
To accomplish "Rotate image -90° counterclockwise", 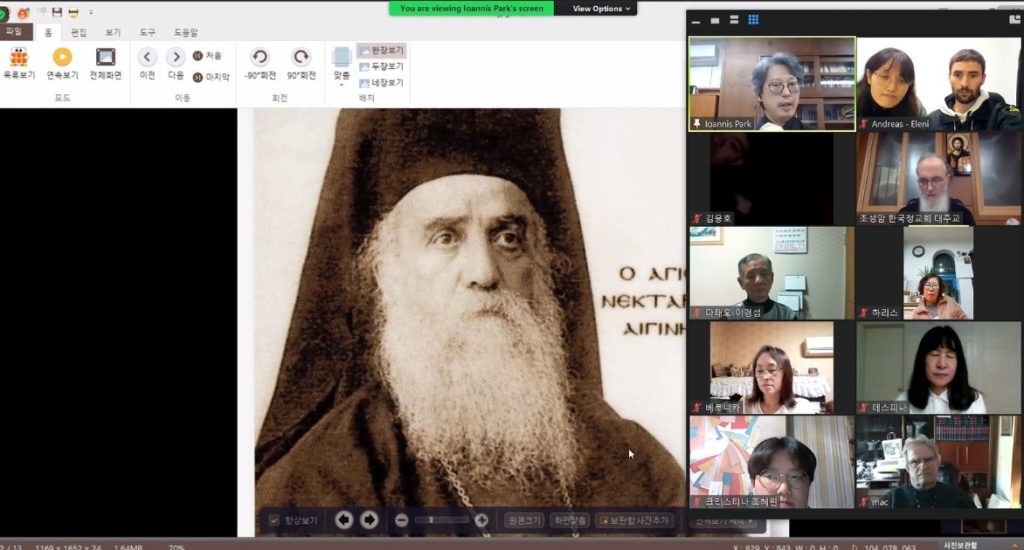I will (x=260, y=59).
